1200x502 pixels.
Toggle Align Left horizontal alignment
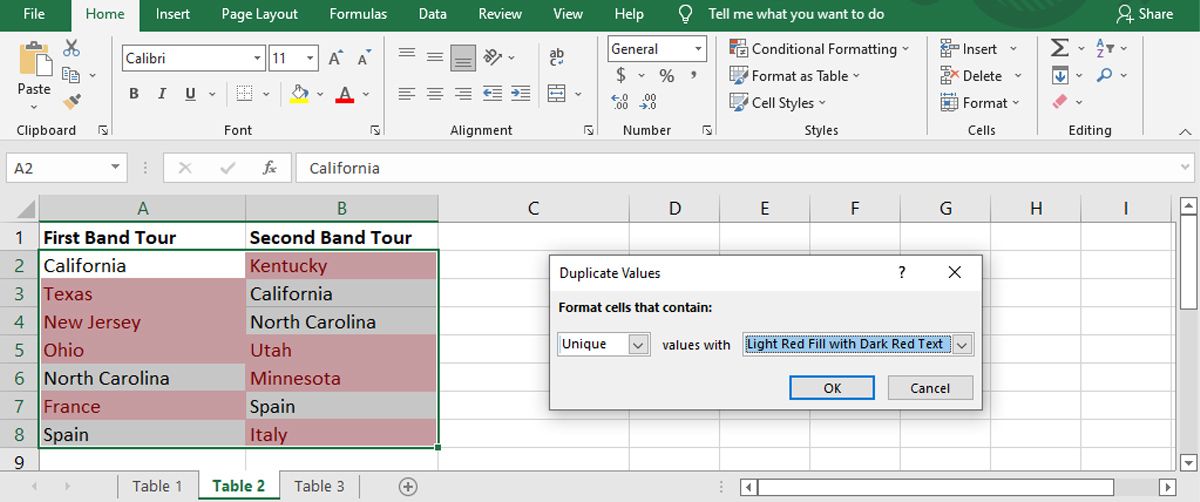click(406, 94)
